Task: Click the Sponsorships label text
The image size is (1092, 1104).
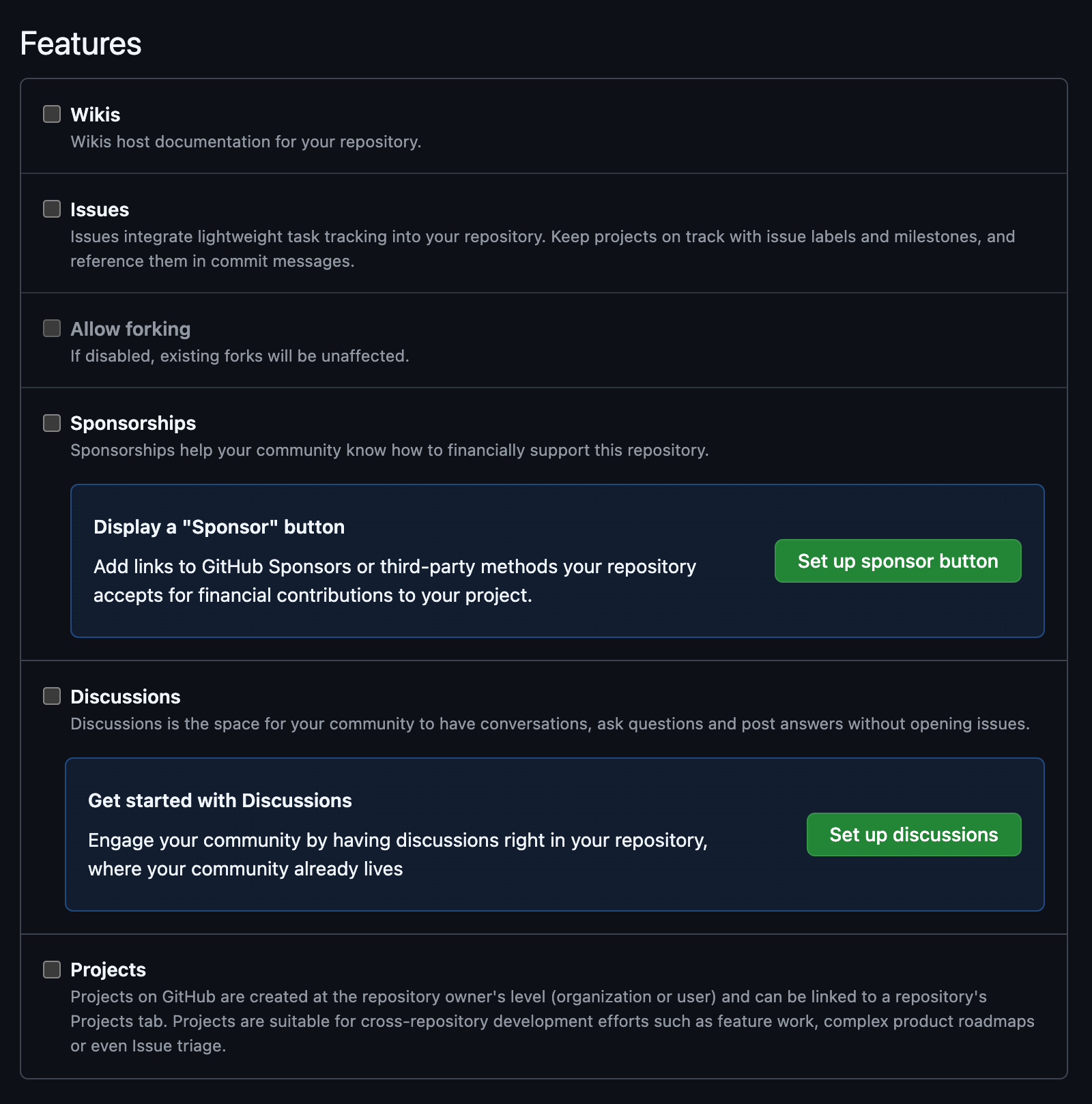Action: [133, 423]
